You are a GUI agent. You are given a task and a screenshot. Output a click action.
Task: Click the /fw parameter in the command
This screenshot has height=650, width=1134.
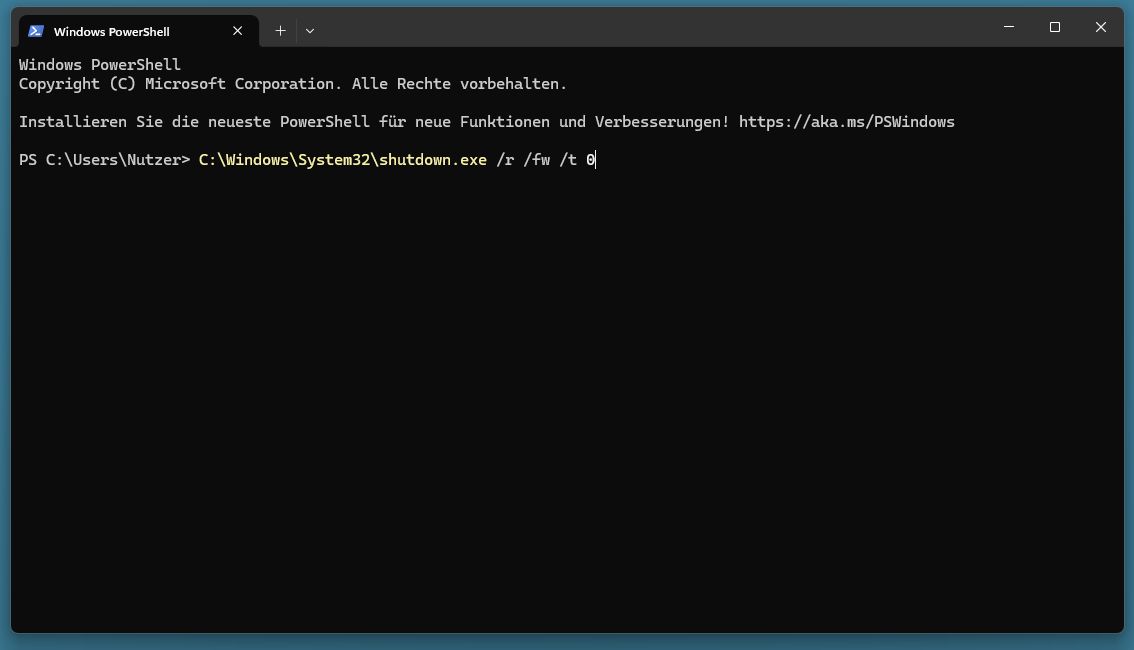click(x=537, y=160)
